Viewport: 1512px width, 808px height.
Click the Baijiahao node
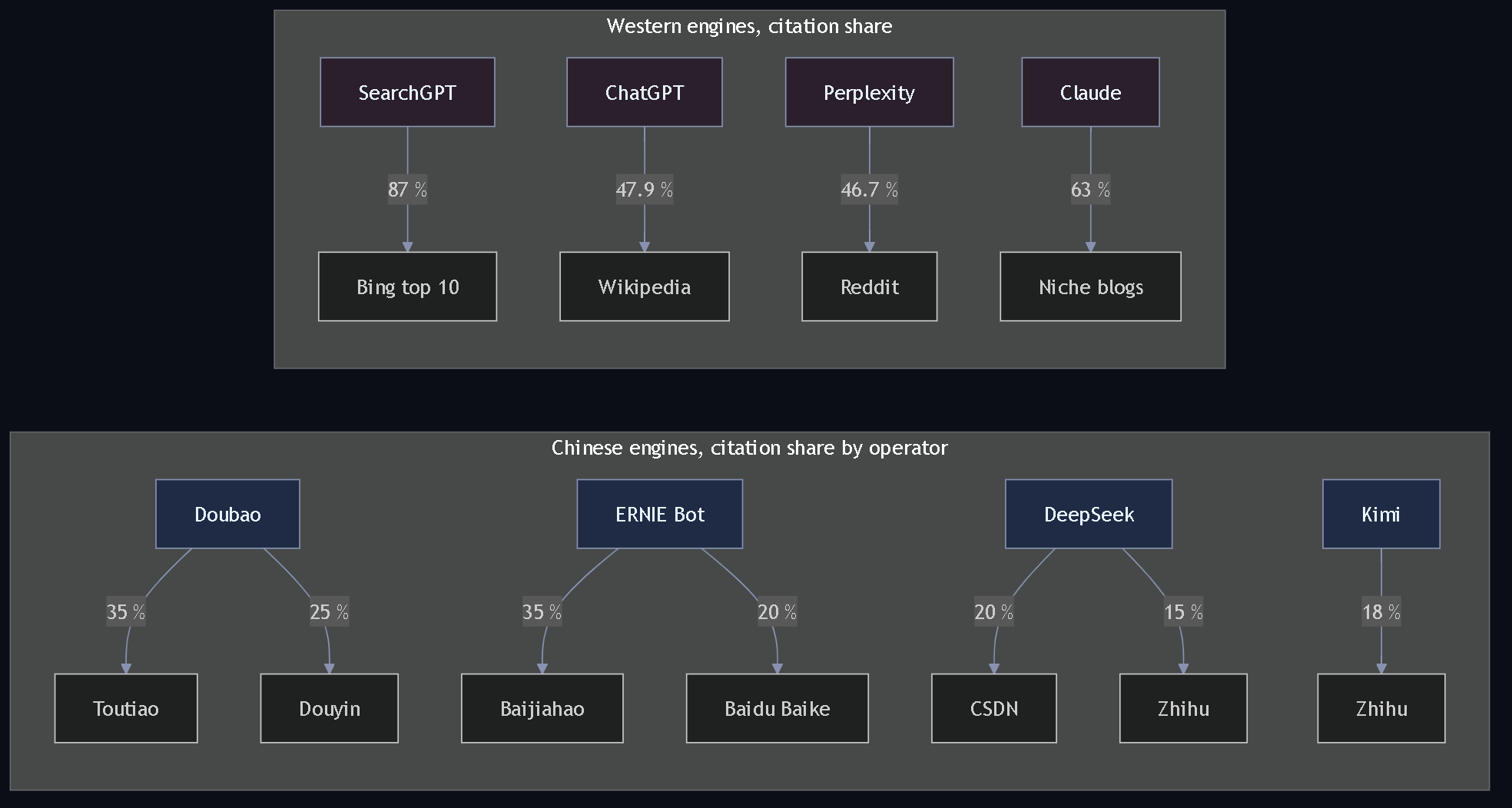(542, 708)
